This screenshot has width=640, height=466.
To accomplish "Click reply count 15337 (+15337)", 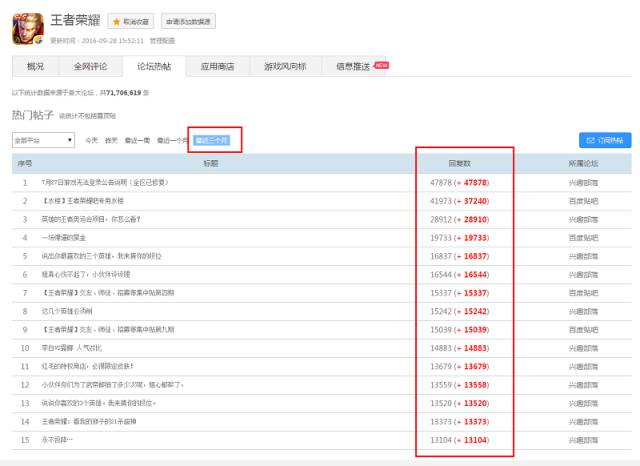I will (x=460, y=293).
